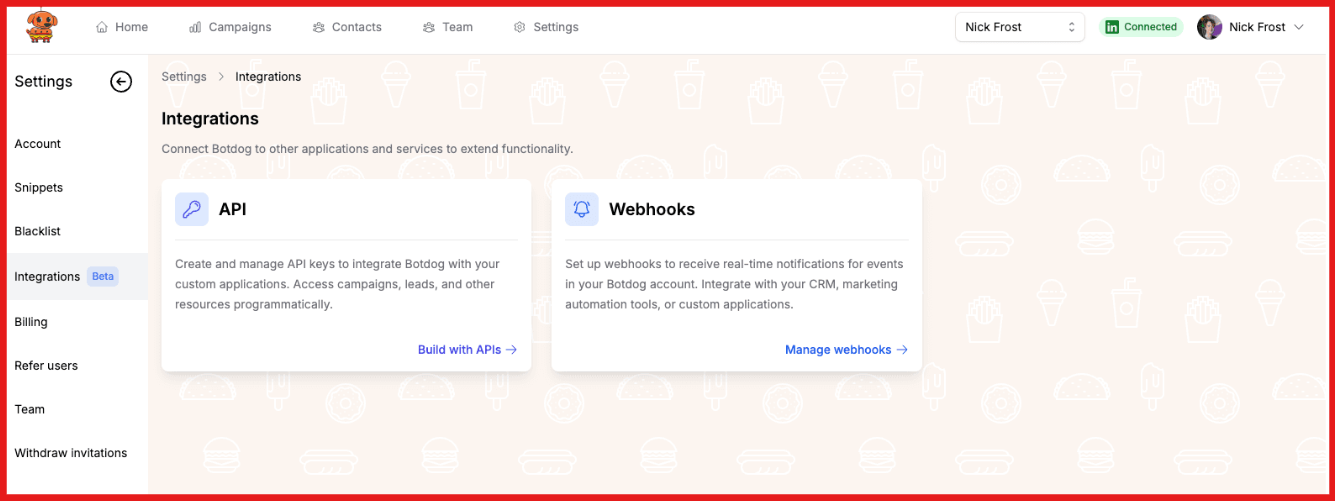
Task: Click the API card description text
Action: click(x=337, y=284)
